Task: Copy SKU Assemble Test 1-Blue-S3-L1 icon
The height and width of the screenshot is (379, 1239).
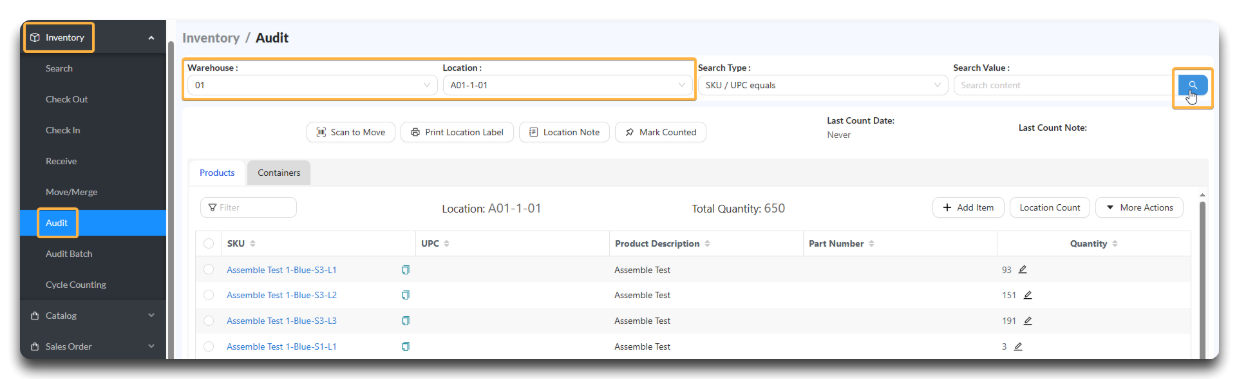Action: 406,270
